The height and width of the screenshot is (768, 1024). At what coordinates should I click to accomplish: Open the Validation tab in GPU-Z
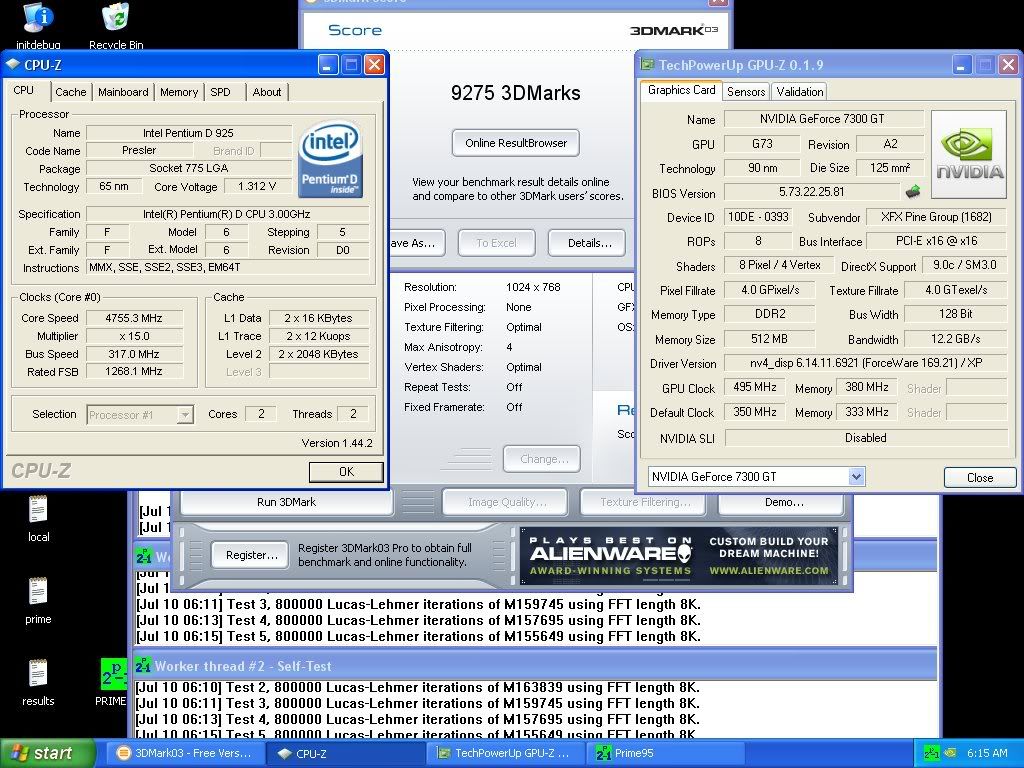click(800, 92)
